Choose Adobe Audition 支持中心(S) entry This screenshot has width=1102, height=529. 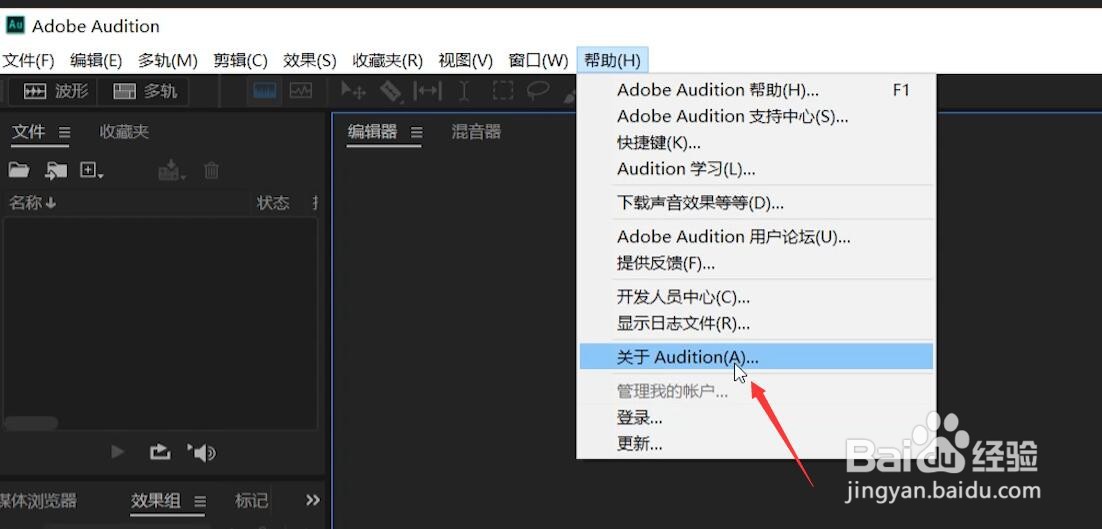[756, 116]
